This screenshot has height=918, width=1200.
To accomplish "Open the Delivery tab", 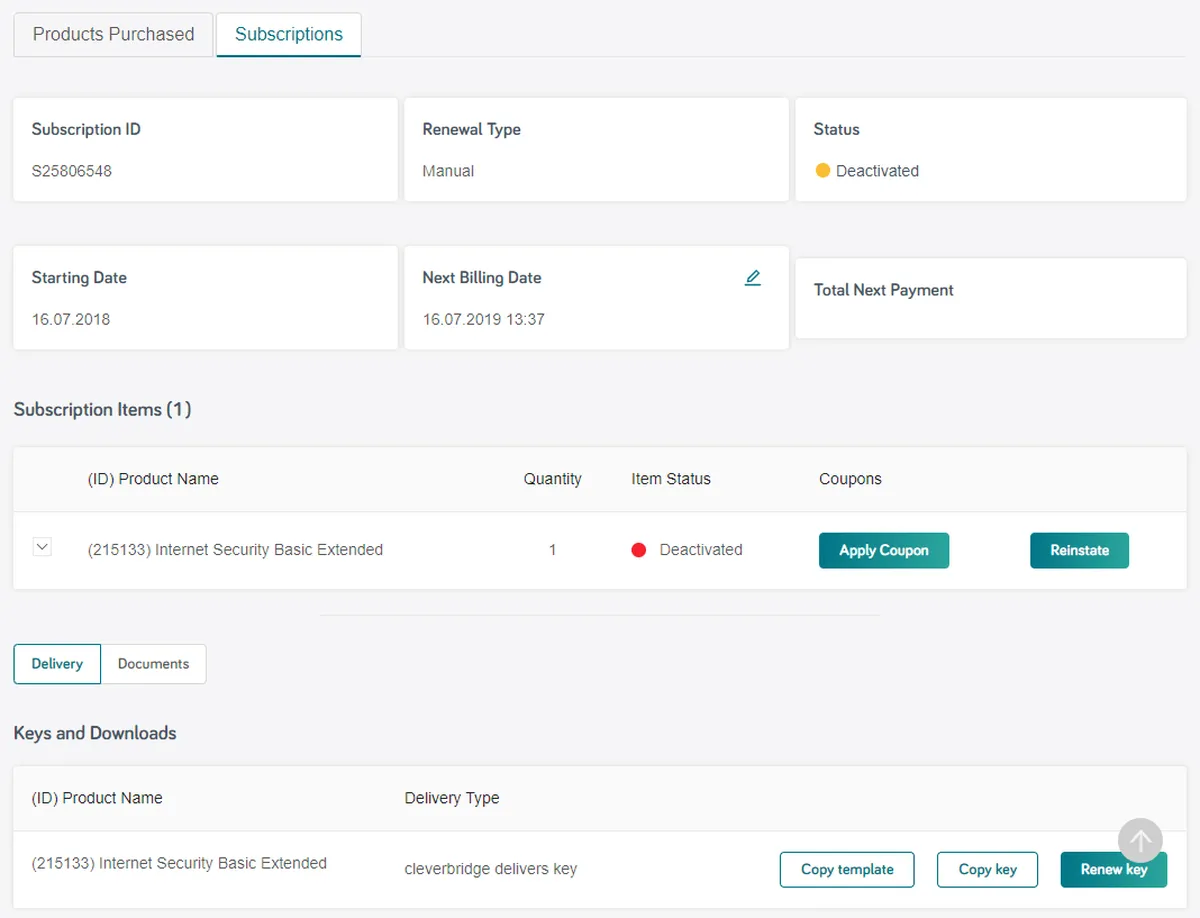I will pyautogui.click(x=57, y=664).
